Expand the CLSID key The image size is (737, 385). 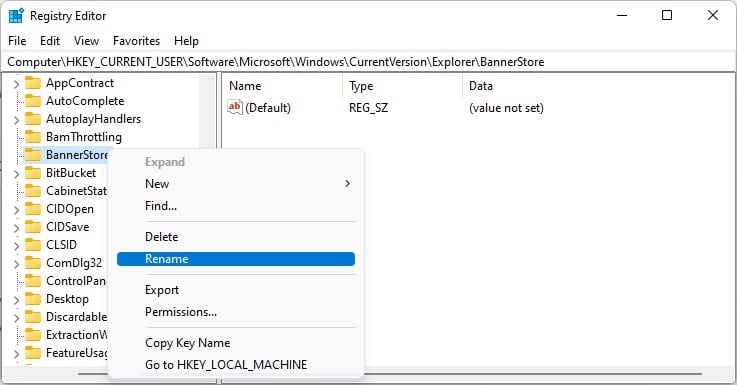coord(16,246)
